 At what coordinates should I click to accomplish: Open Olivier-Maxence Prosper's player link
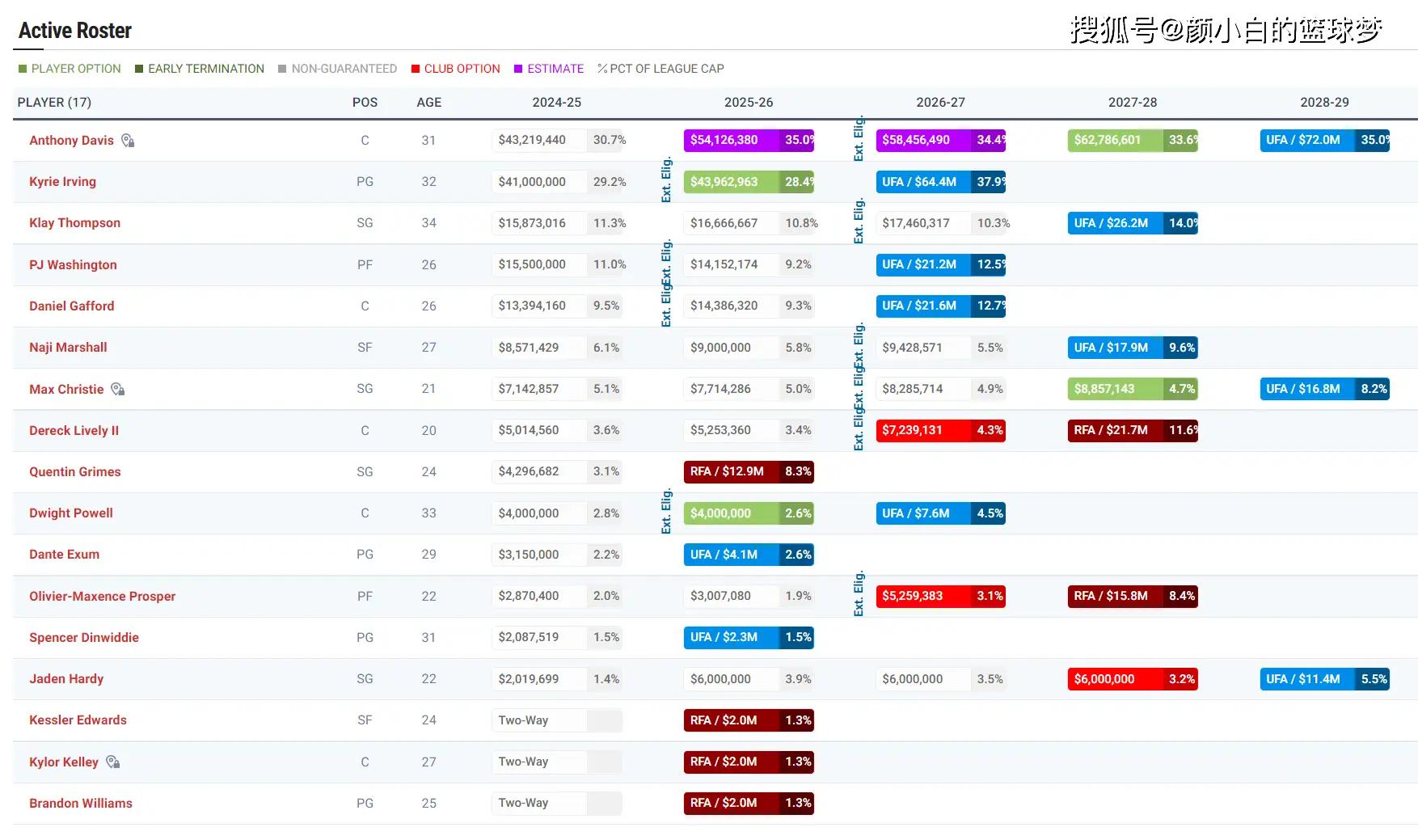(102, 597)
